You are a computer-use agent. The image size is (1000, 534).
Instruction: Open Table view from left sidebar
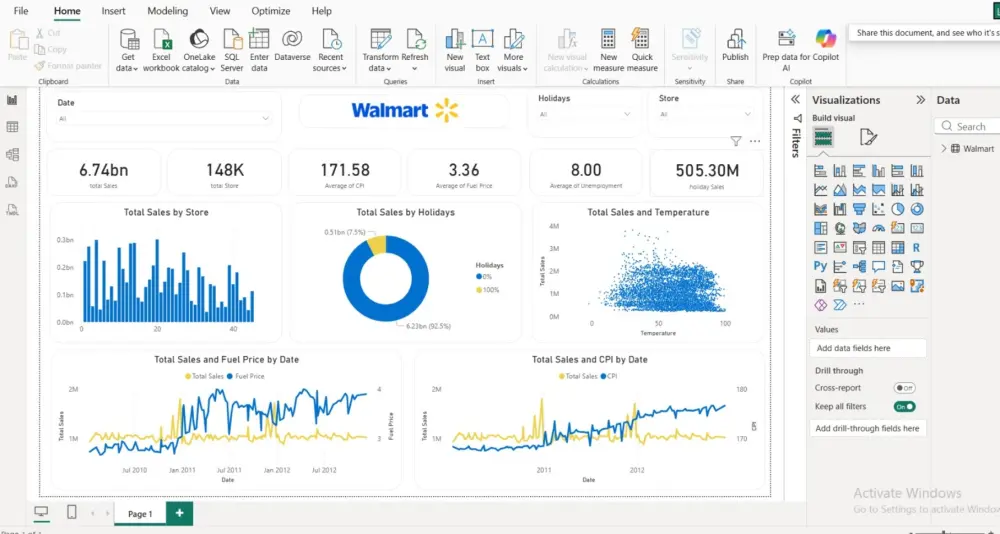pos(12,127)
